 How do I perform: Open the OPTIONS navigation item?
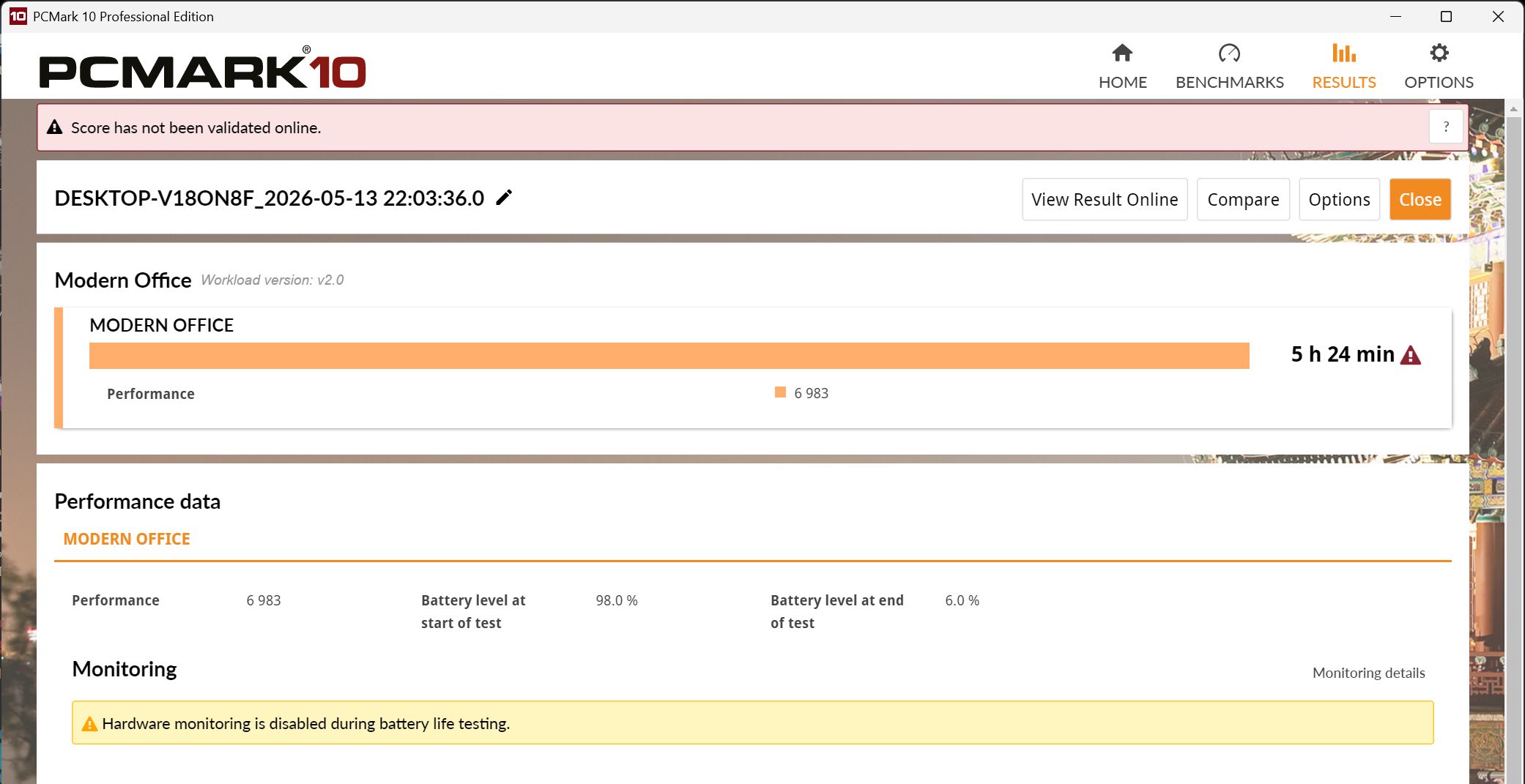click(1439, 65)
